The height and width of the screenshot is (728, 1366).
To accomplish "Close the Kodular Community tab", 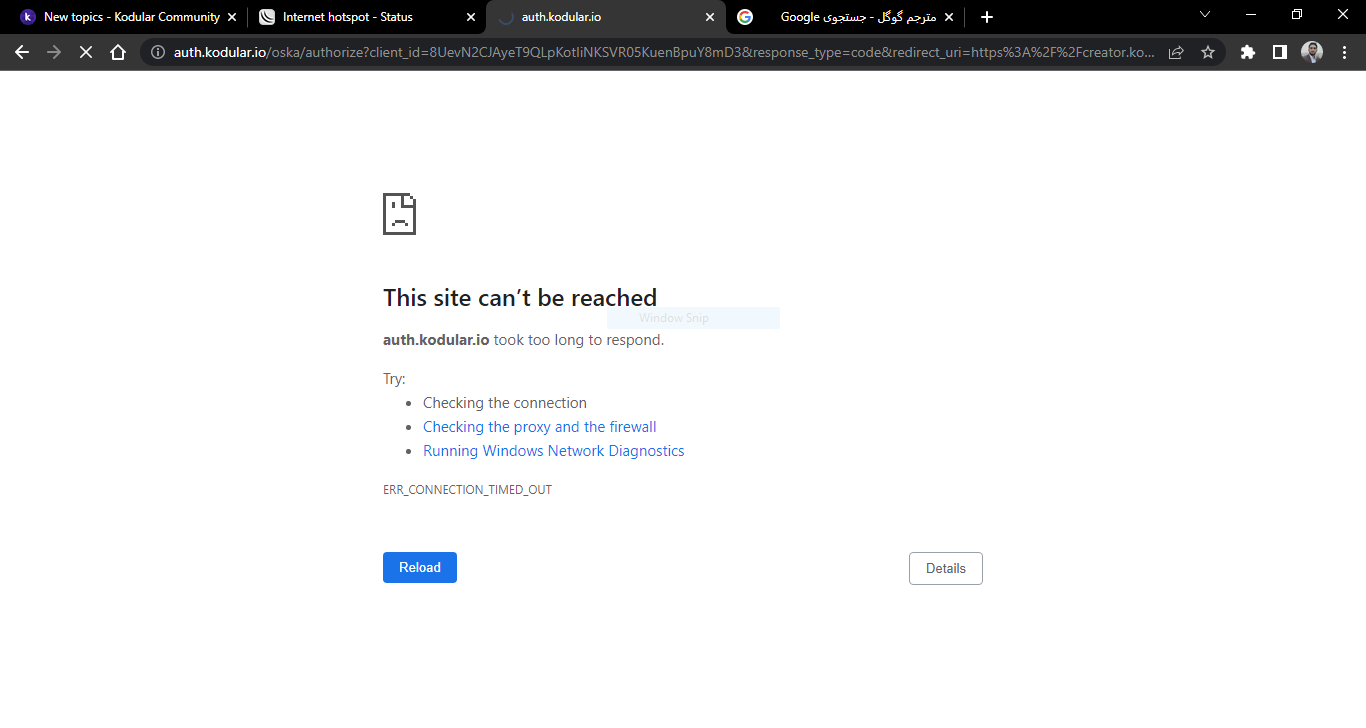I will pos(232,17).
